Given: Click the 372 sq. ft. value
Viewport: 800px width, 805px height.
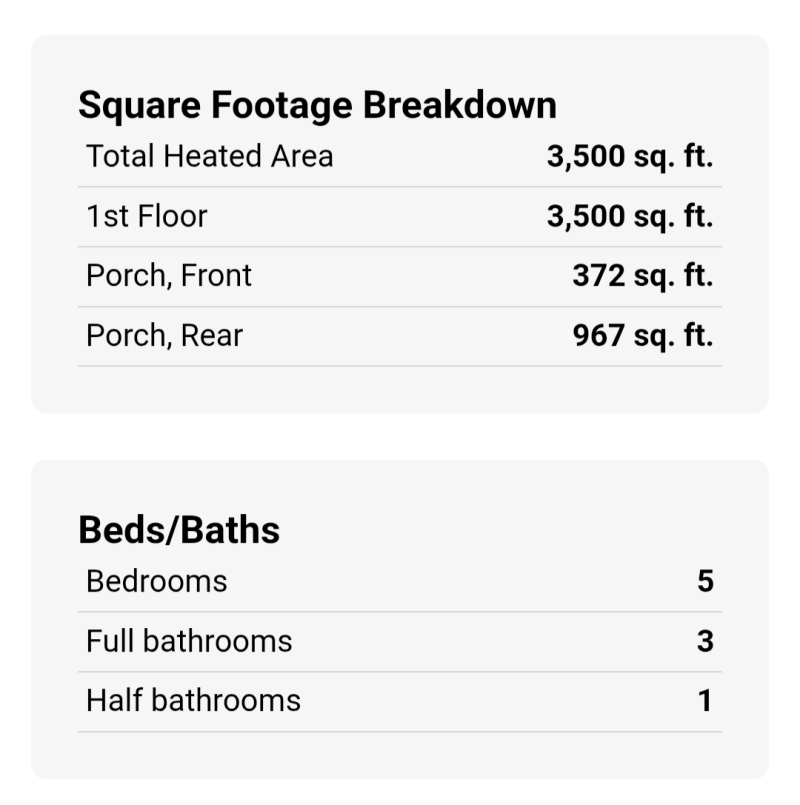Looking at the screenshot, I should point(643,276).
